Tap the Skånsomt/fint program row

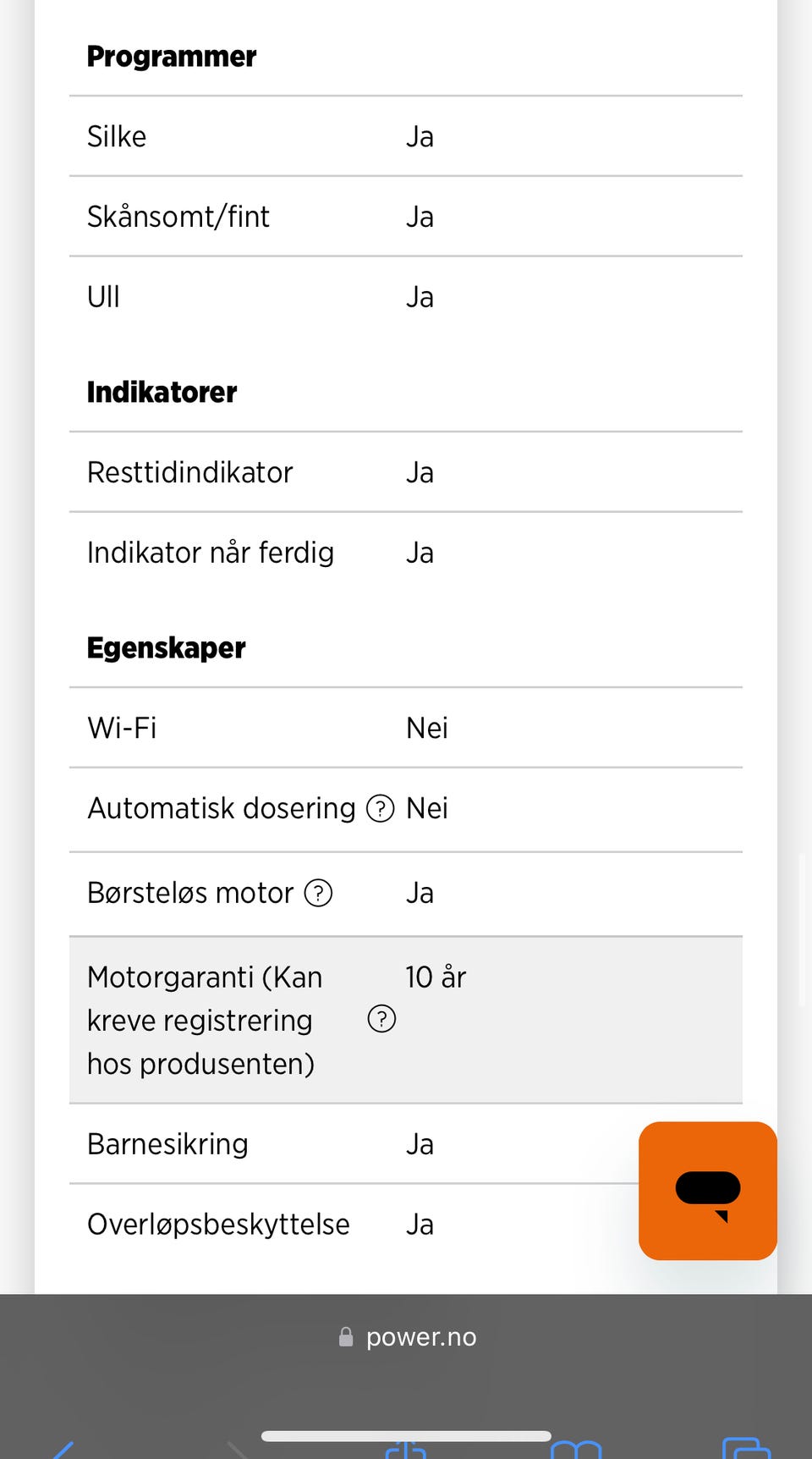pos(178,217)
